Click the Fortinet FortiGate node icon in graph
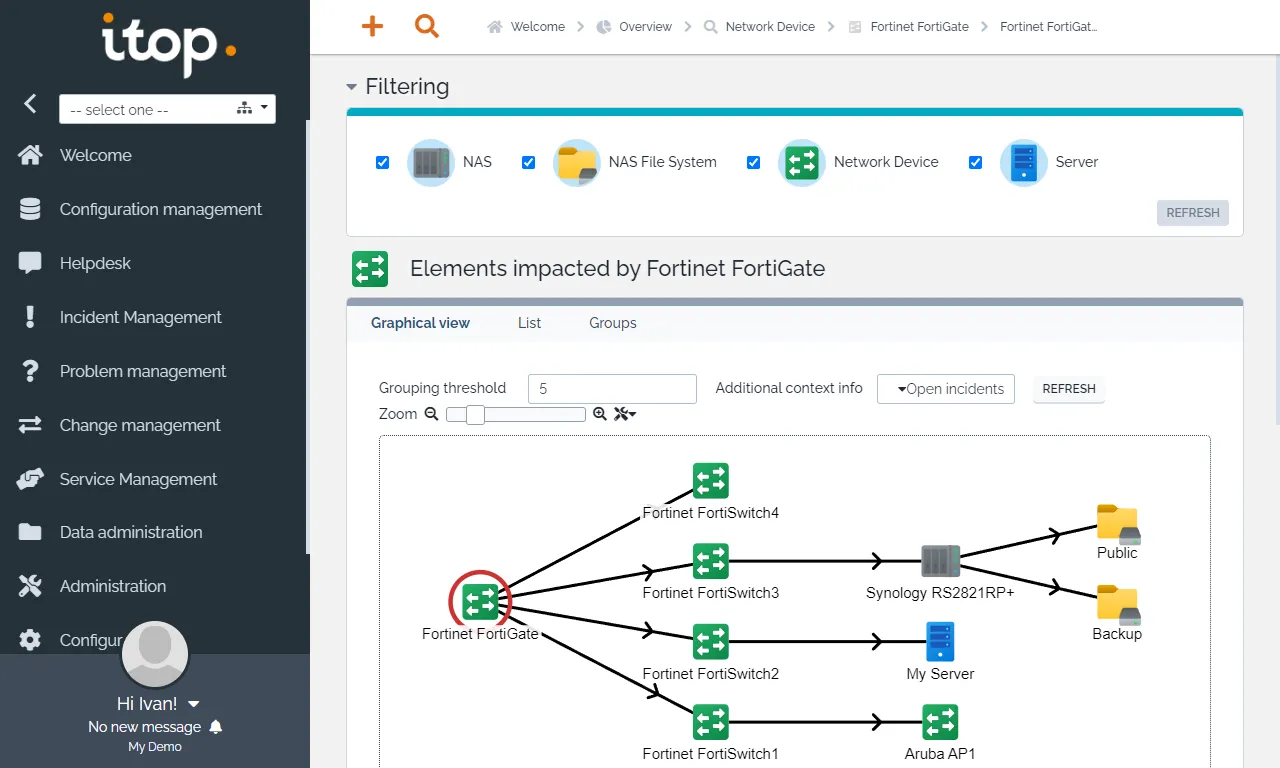The width and height of the screenshot is (1280, 768). pos(480,602)
